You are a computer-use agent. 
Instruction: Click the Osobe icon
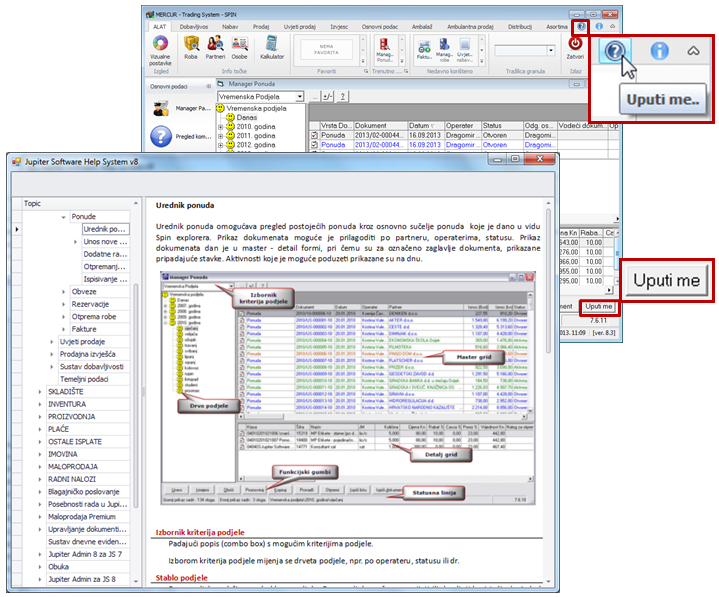240,47
